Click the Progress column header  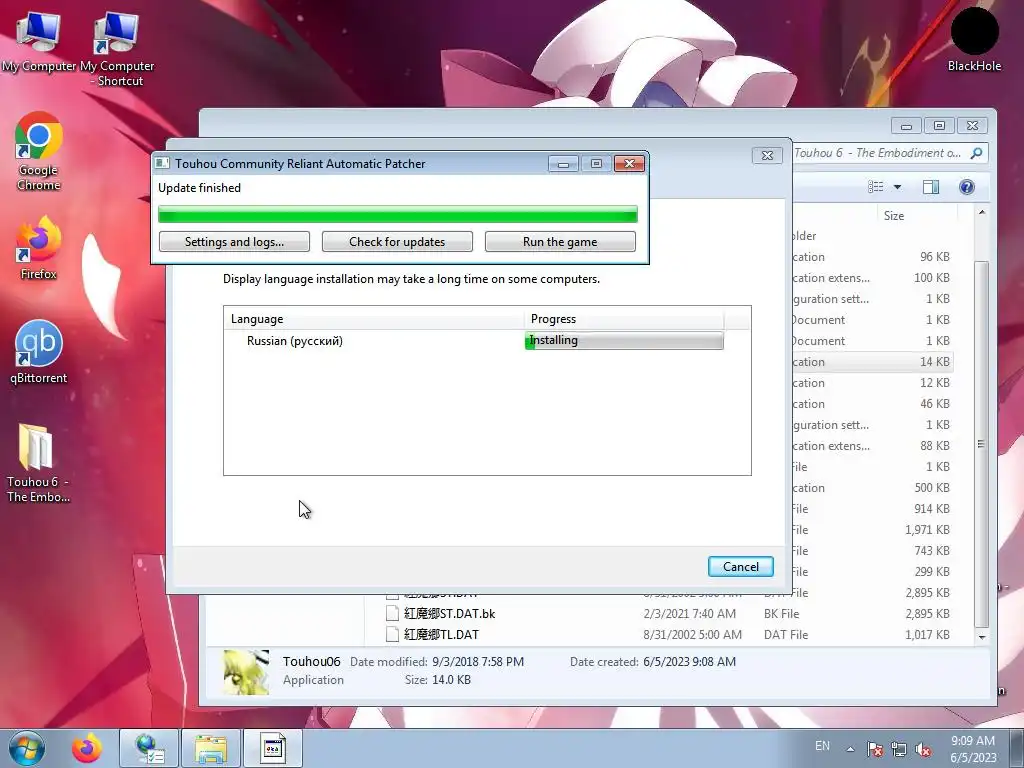point(624,319)
